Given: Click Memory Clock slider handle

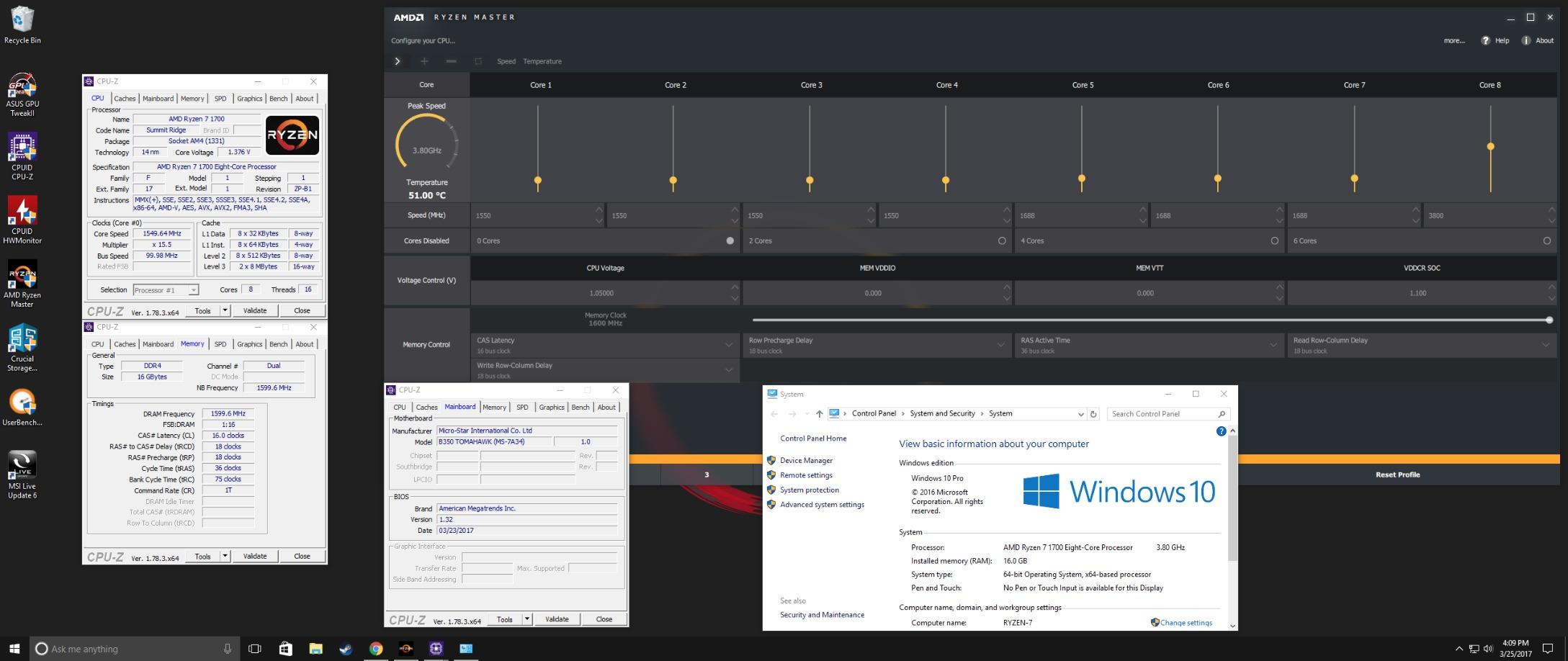Looking at the screenshot, I should (x=1549, y=320).
